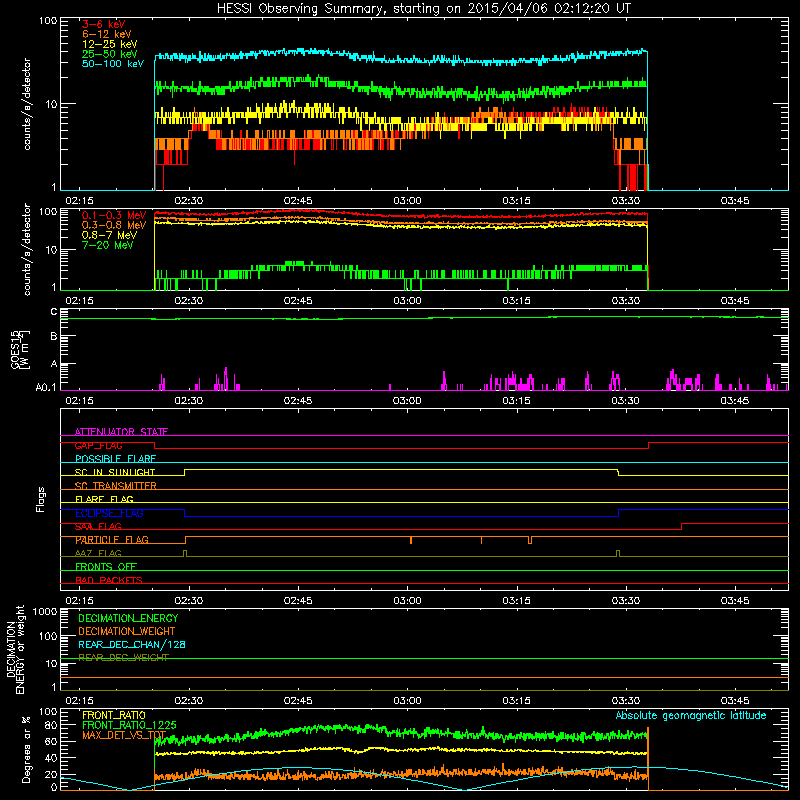Click the SAA_FLAG label
Viewport: 800px width, 800px height.
pos(98,526)
